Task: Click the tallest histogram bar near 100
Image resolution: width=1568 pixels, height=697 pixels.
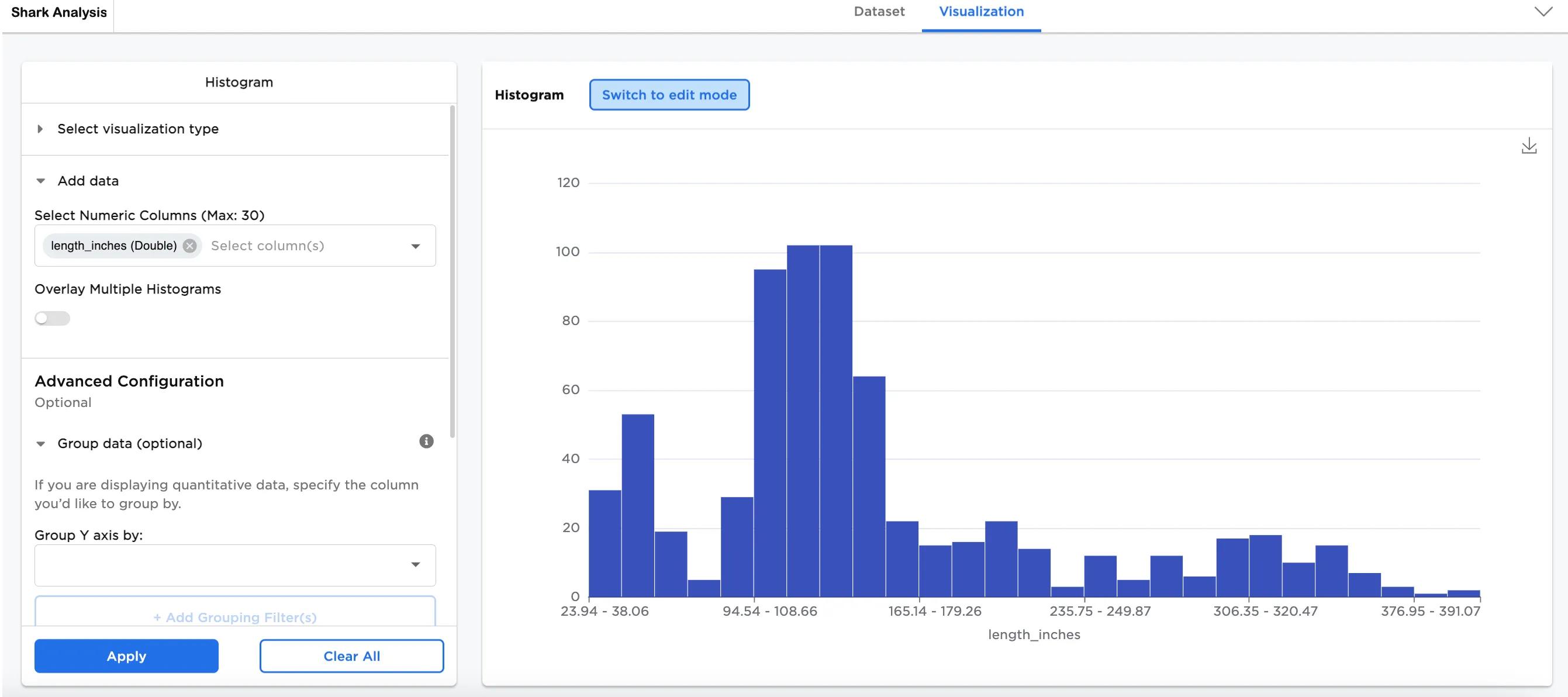Action: tap(803, 420)
